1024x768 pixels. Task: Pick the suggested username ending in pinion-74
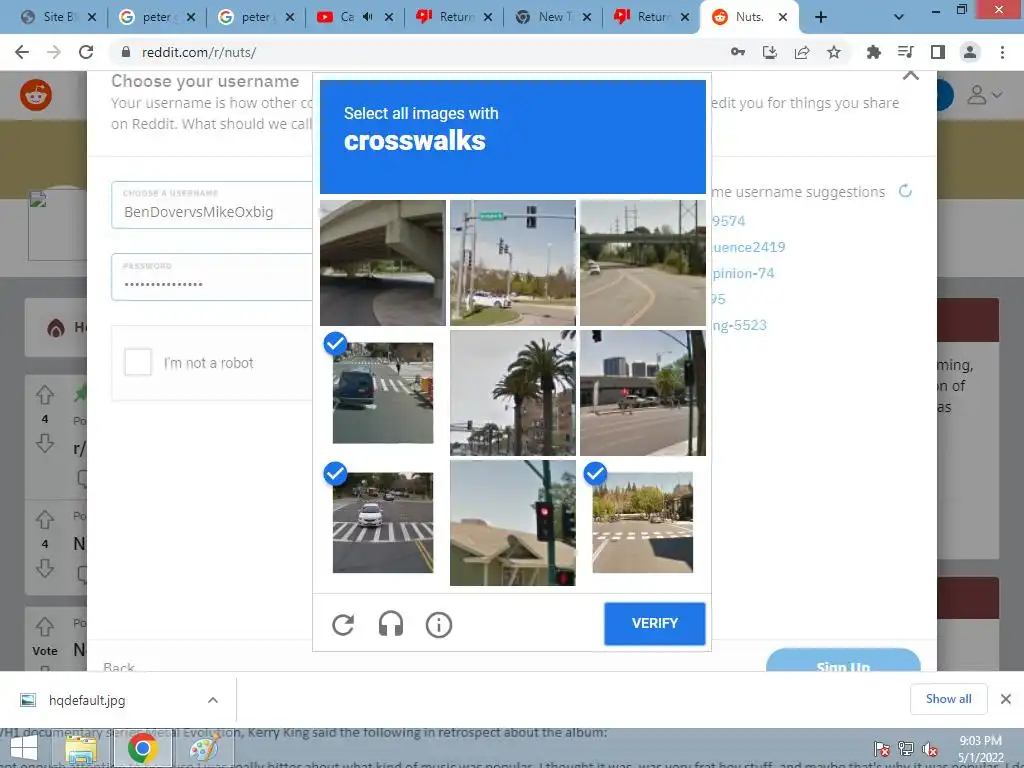(743, 273)
